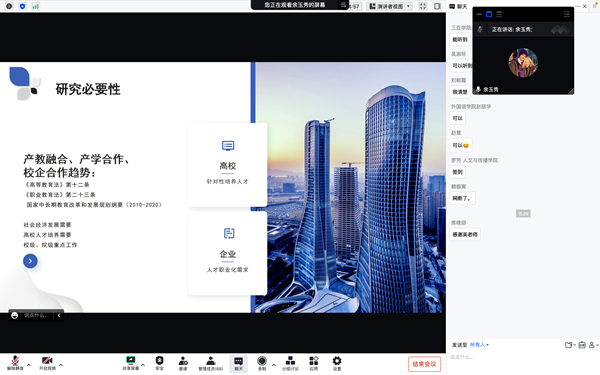This screenshot has width=600, height=375.
Task: Click chat message 网断了。
Action: tap(462, 198)
